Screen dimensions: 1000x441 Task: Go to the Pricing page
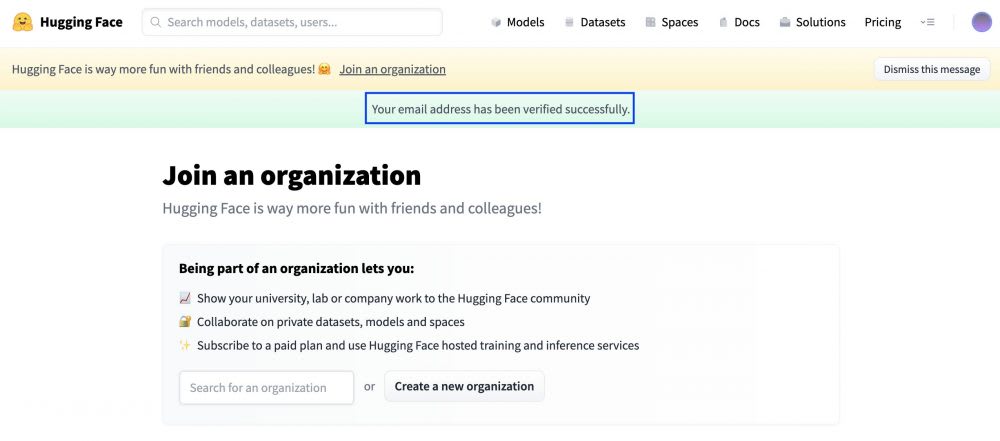(x=883, y=22)
